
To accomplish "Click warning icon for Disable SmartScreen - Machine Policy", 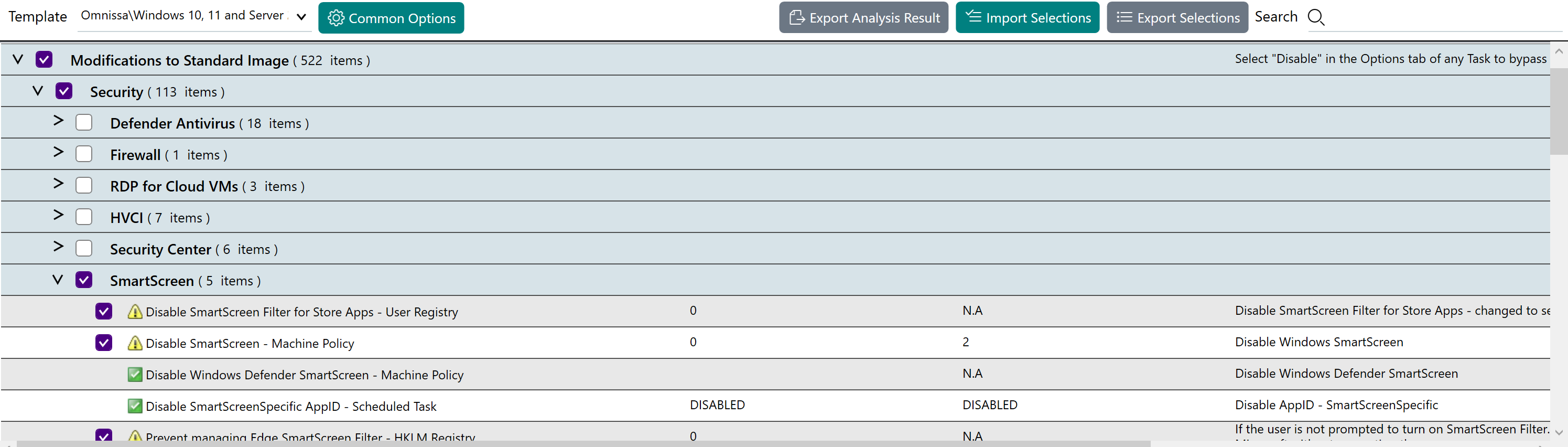I will tap(135, 343).
